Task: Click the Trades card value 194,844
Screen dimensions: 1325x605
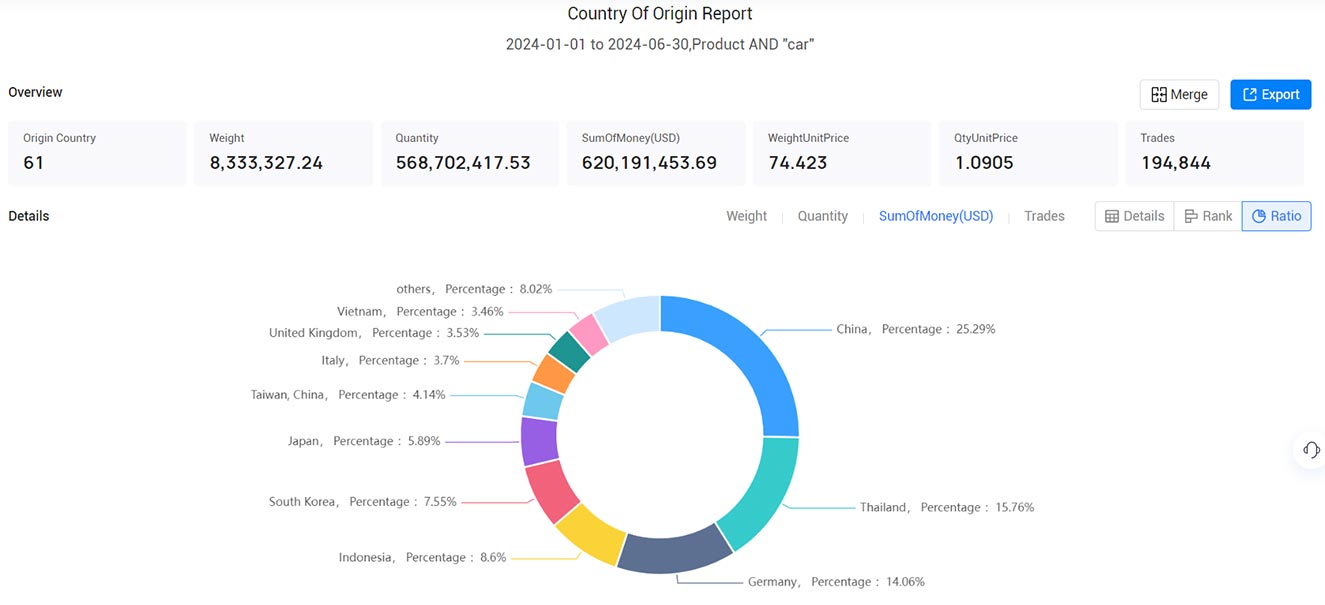Action: tap(1176, 163)
